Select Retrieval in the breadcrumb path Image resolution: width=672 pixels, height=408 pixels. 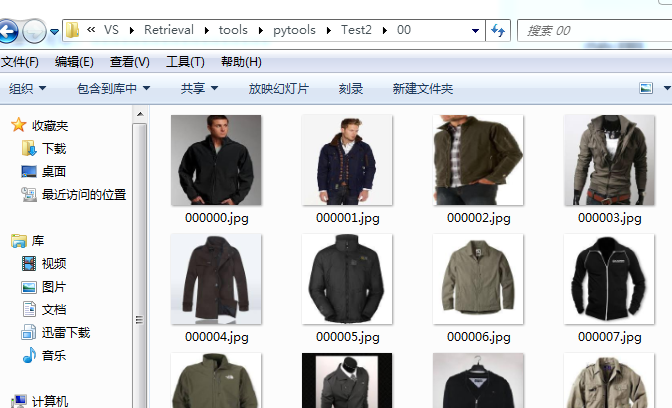169,30
